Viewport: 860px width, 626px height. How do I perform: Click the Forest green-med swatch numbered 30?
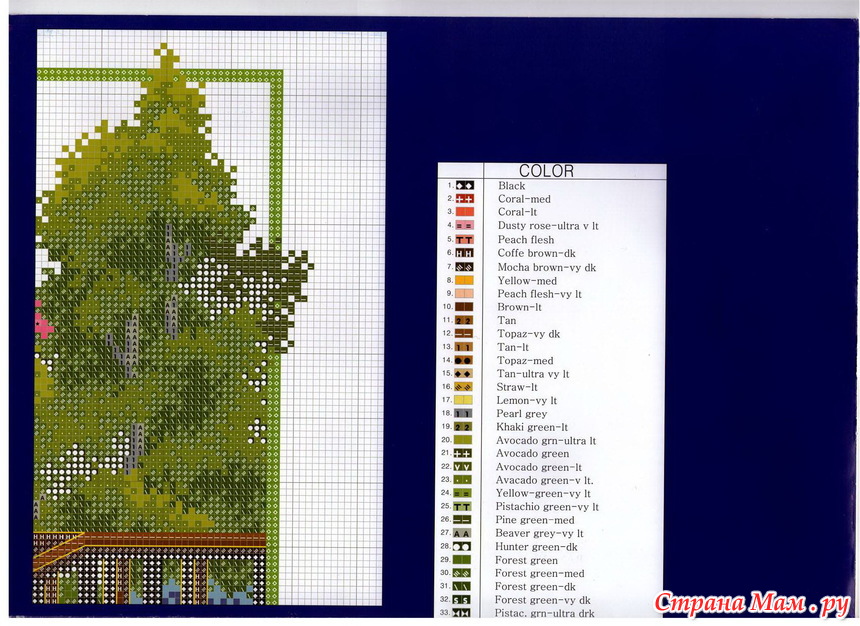[462, 573]
